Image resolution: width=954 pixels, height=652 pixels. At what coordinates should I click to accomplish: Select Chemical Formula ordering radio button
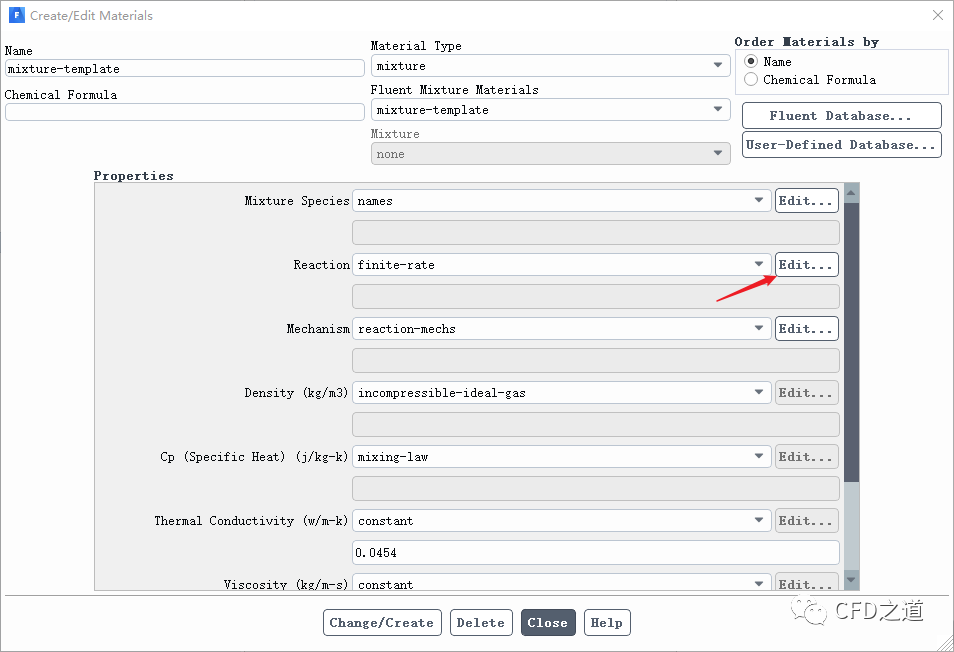pyautogui.click(x=751, y=80)
